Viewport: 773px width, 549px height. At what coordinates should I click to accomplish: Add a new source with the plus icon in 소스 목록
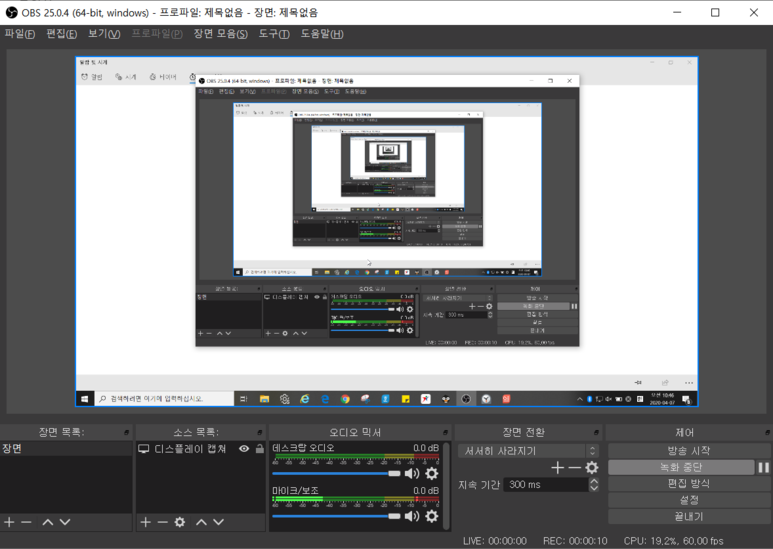click(x=145, y=522)
